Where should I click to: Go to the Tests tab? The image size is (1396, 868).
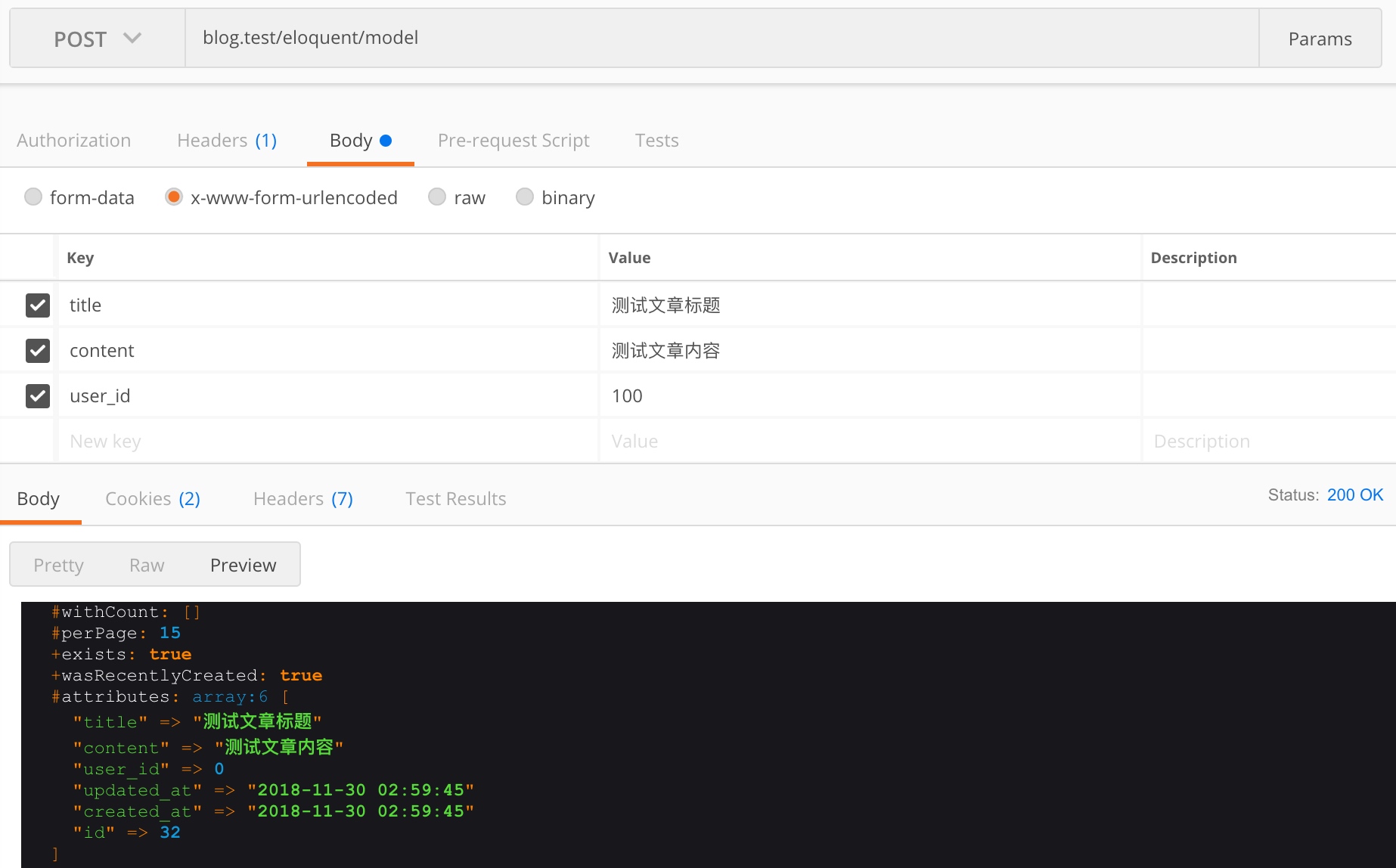pyautogui.click(x=657, y=141)
